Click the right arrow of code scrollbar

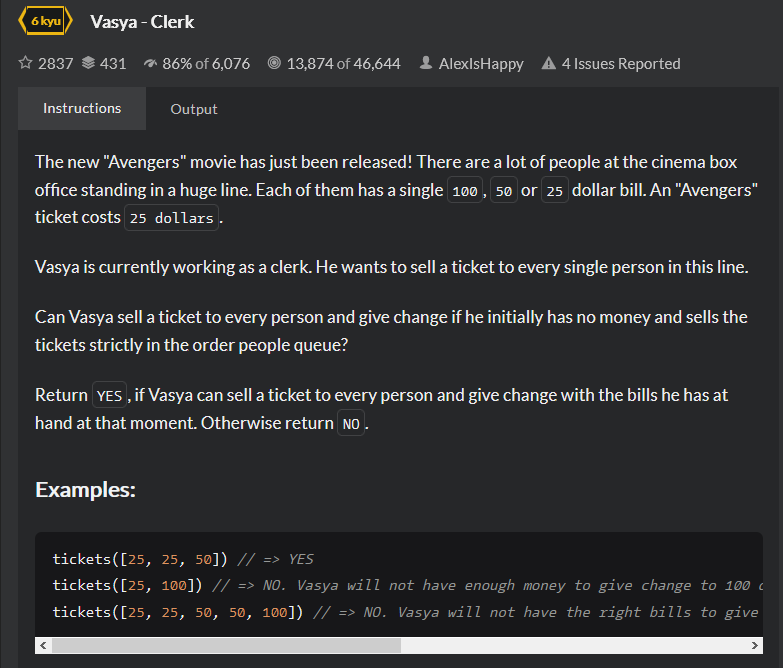[x=755, y=645]
